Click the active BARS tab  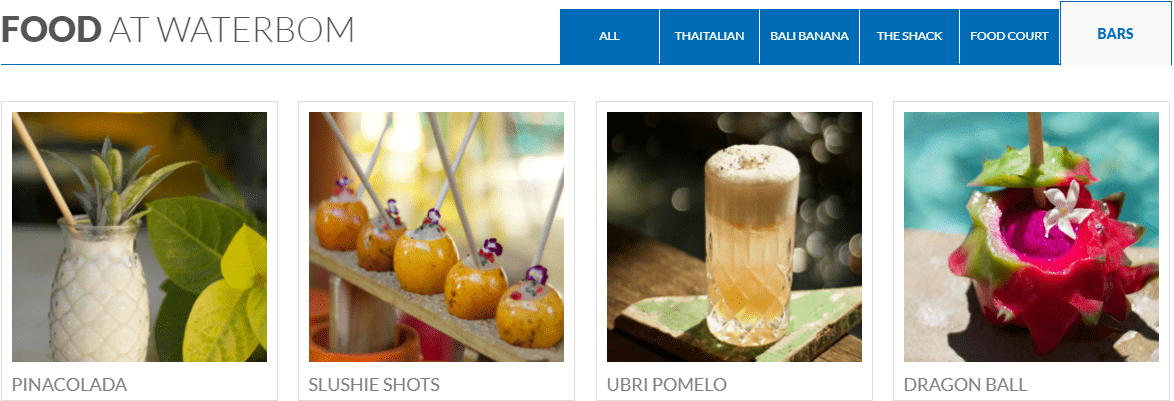(1116, 34)
